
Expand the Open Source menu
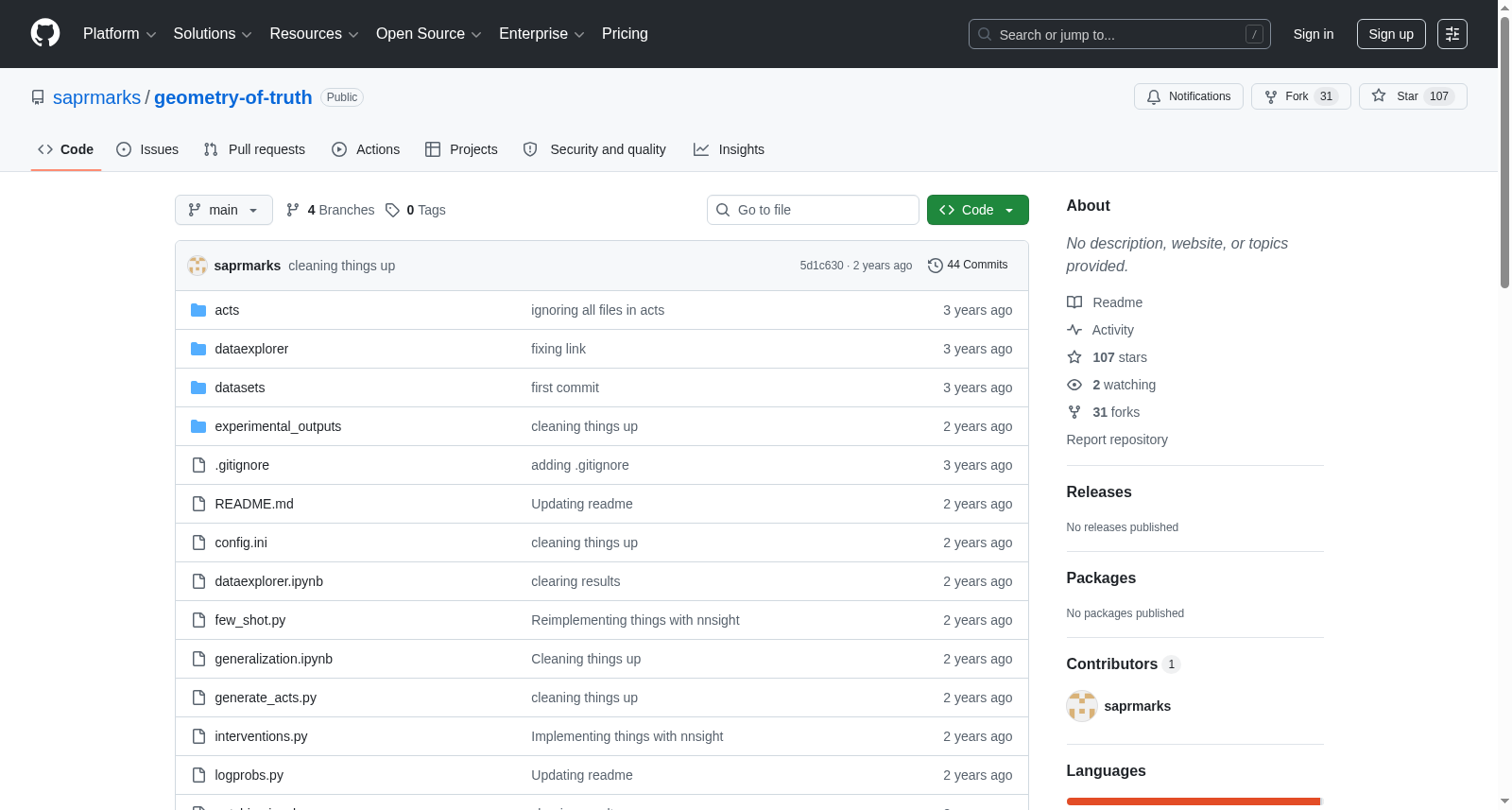(429, 34)
